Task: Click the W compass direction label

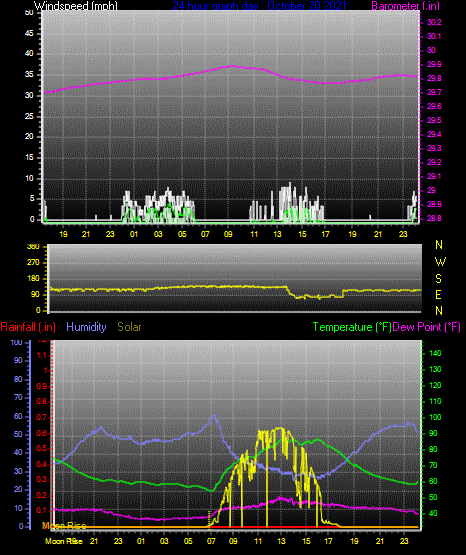Action: (440, 262)
